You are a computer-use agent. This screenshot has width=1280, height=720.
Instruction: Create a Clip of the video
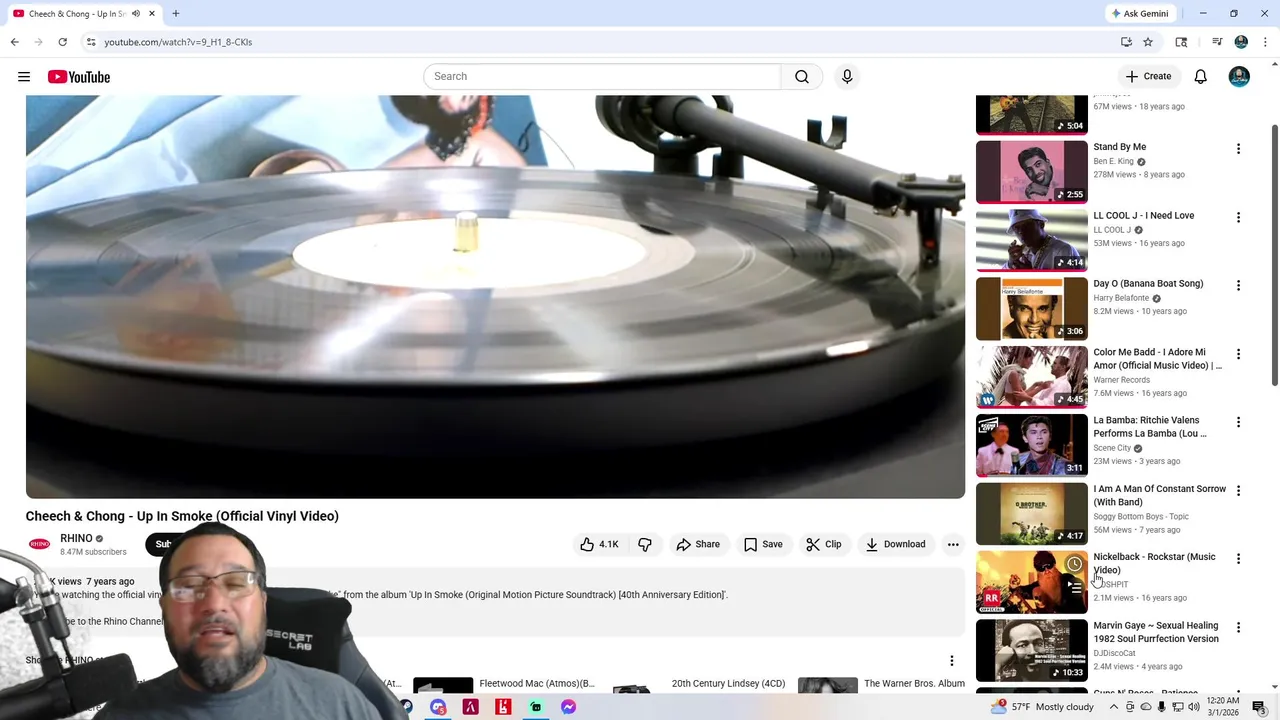click(824, 544)
